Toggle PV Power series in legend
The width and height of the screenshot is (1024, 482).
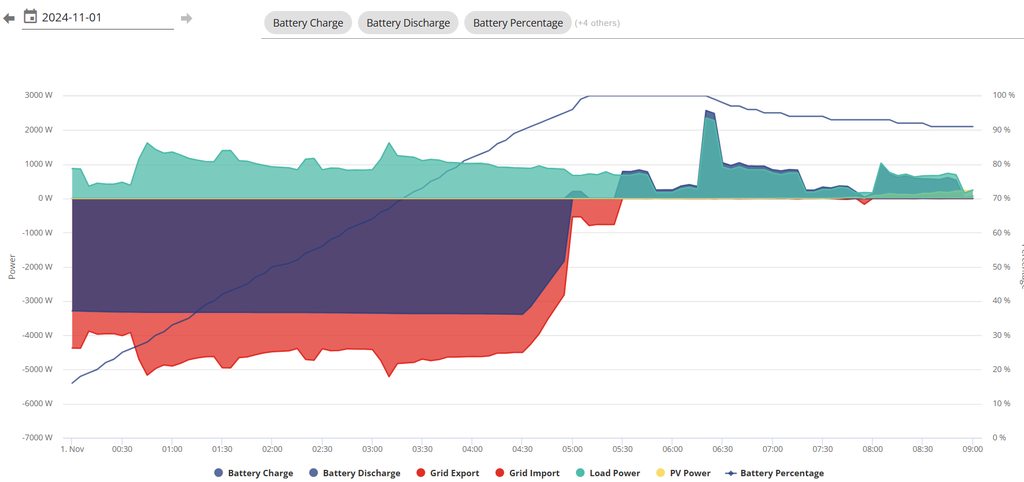pyautogui.click(x=685, y=473)
